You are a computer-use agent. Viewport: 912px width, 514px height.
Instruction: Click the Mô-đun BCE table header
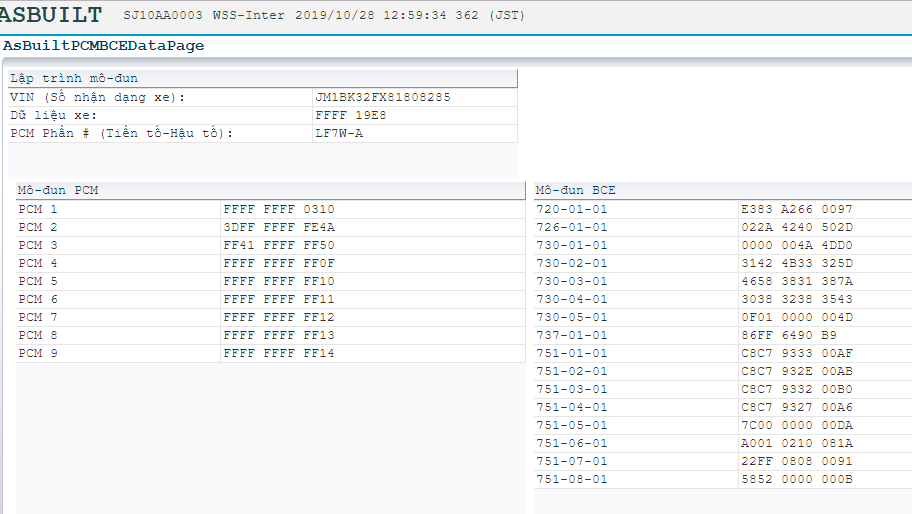575,190
